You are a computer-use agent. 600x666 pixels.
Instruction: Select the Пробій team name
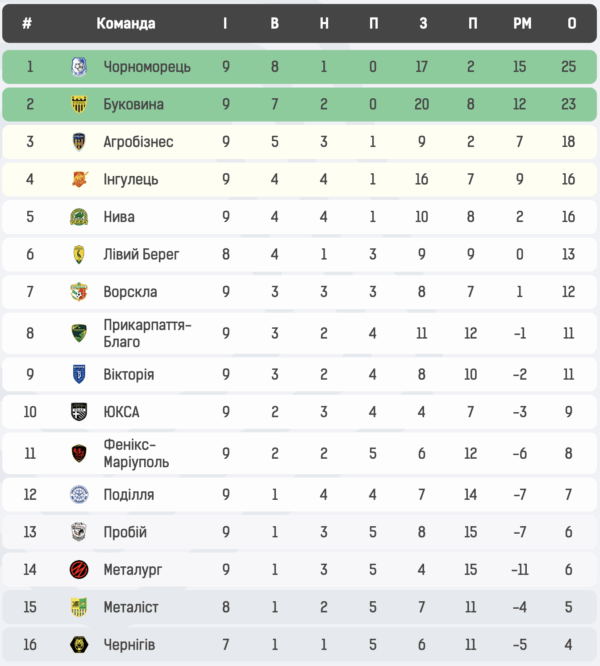(125, 532)
